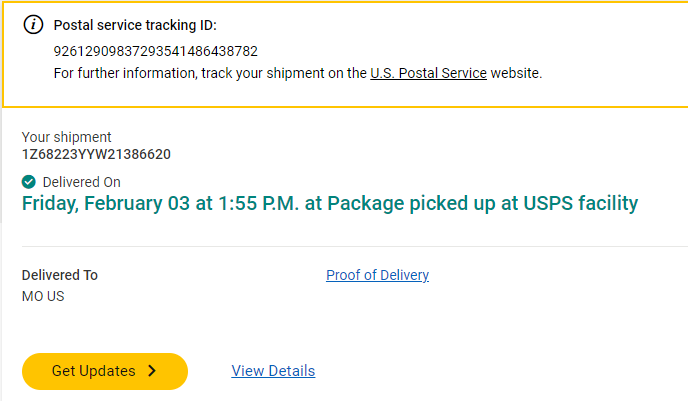688x401 pixels.
Task: Click the chevron arrow on Get Updates
Action: click(152, 371)
